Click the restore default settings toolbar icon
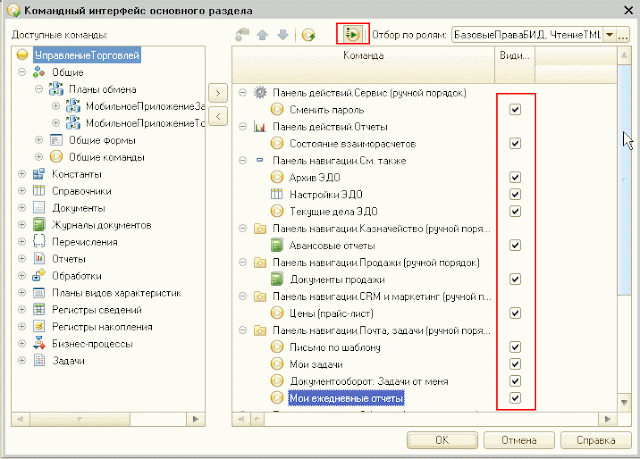This screenshot has width=640, height=459. (309, 35)
